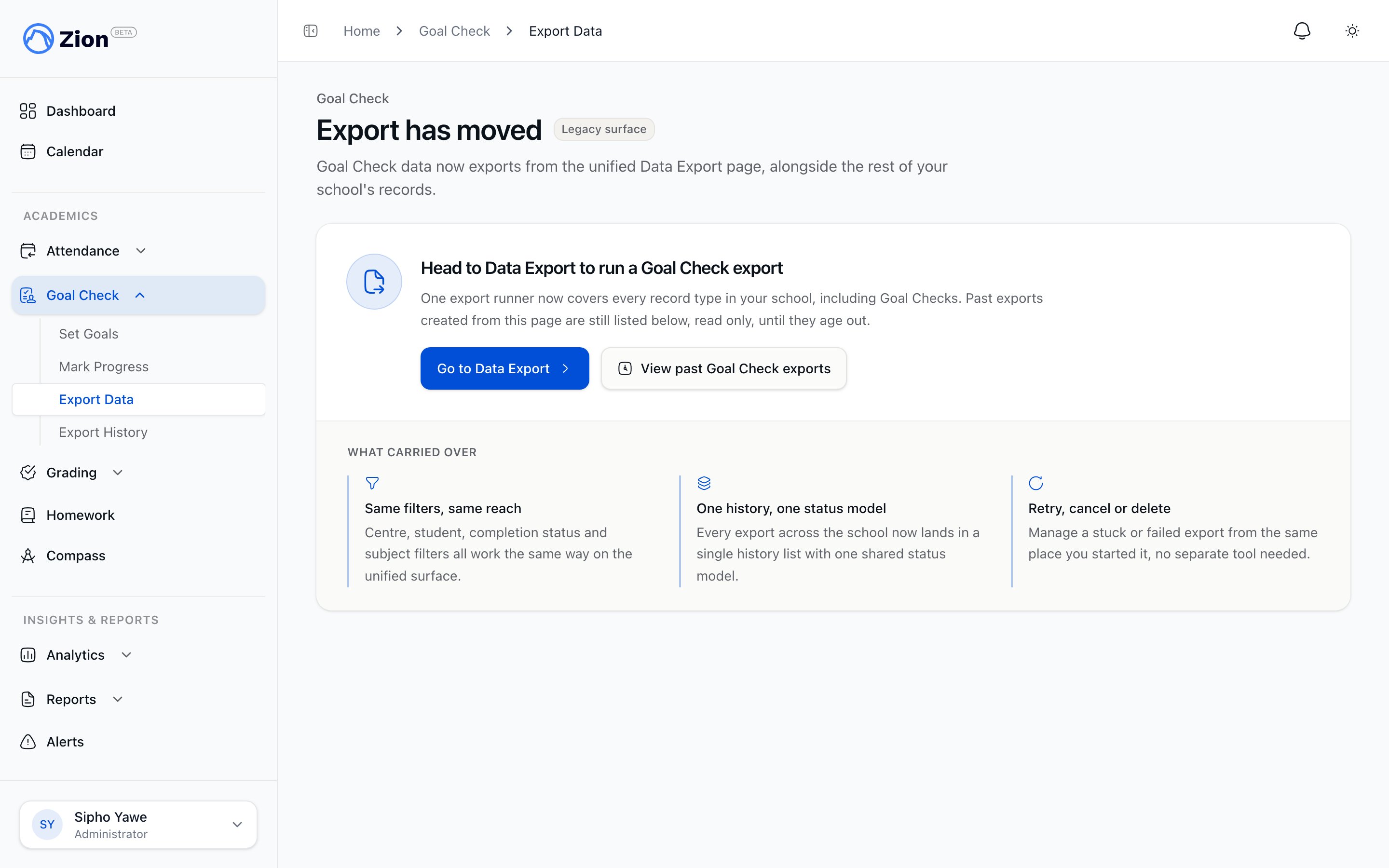1389x868 pixels.
Task: Click the Homework icon
Action: (27, 515)
